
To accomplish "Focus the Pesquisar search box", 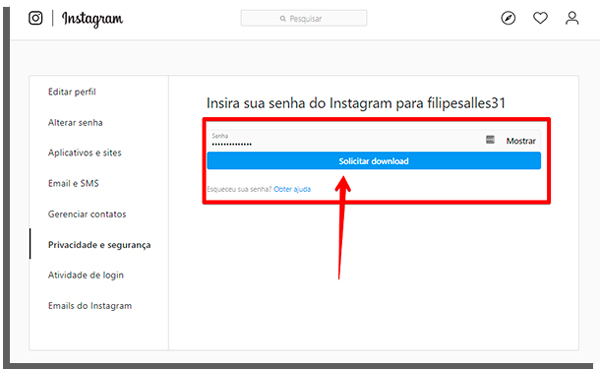I will coord(304,18).
